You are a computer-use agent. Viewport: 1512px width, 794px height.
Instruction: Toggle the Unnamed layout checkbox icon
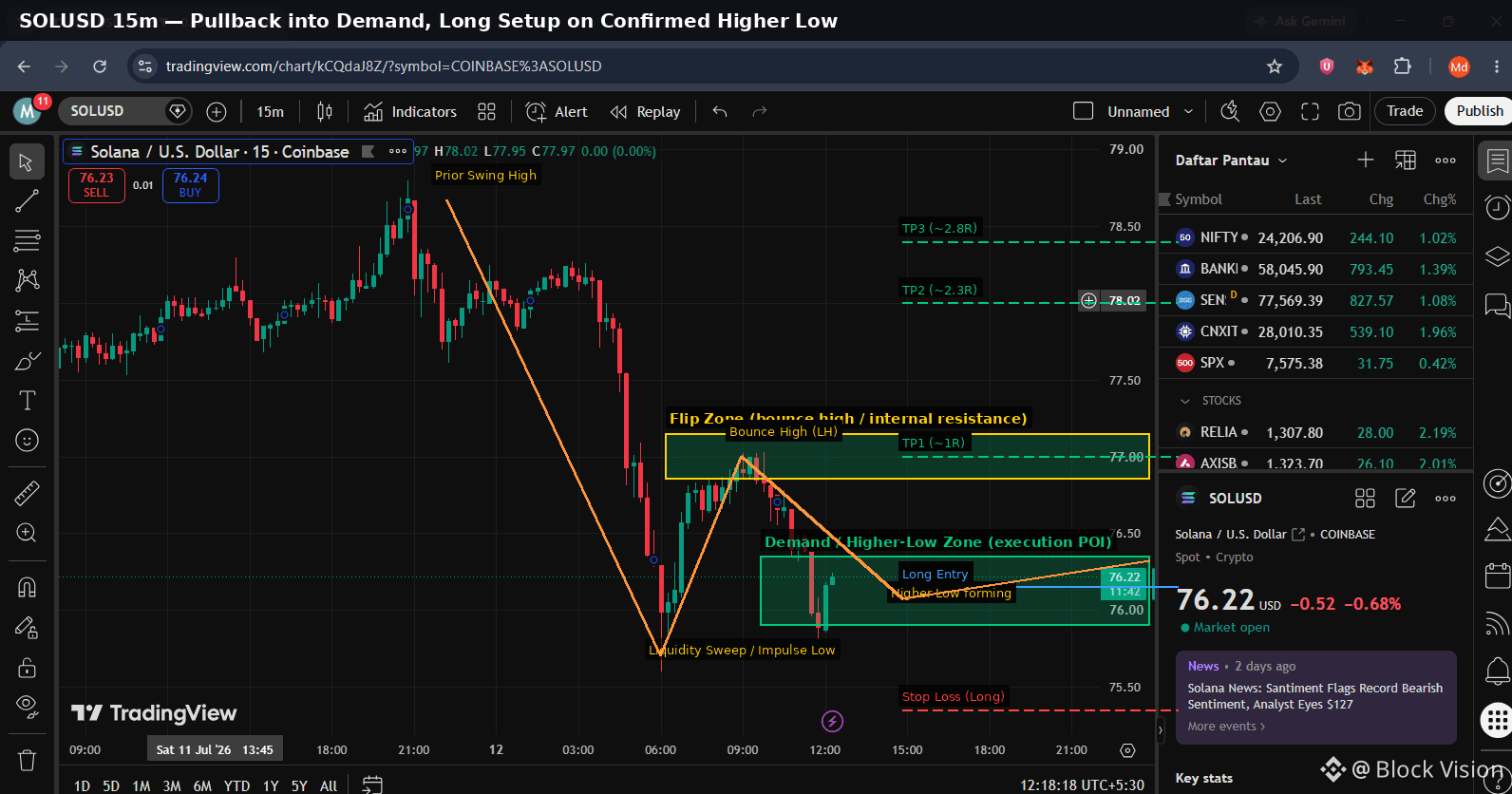pos(1083,111)
